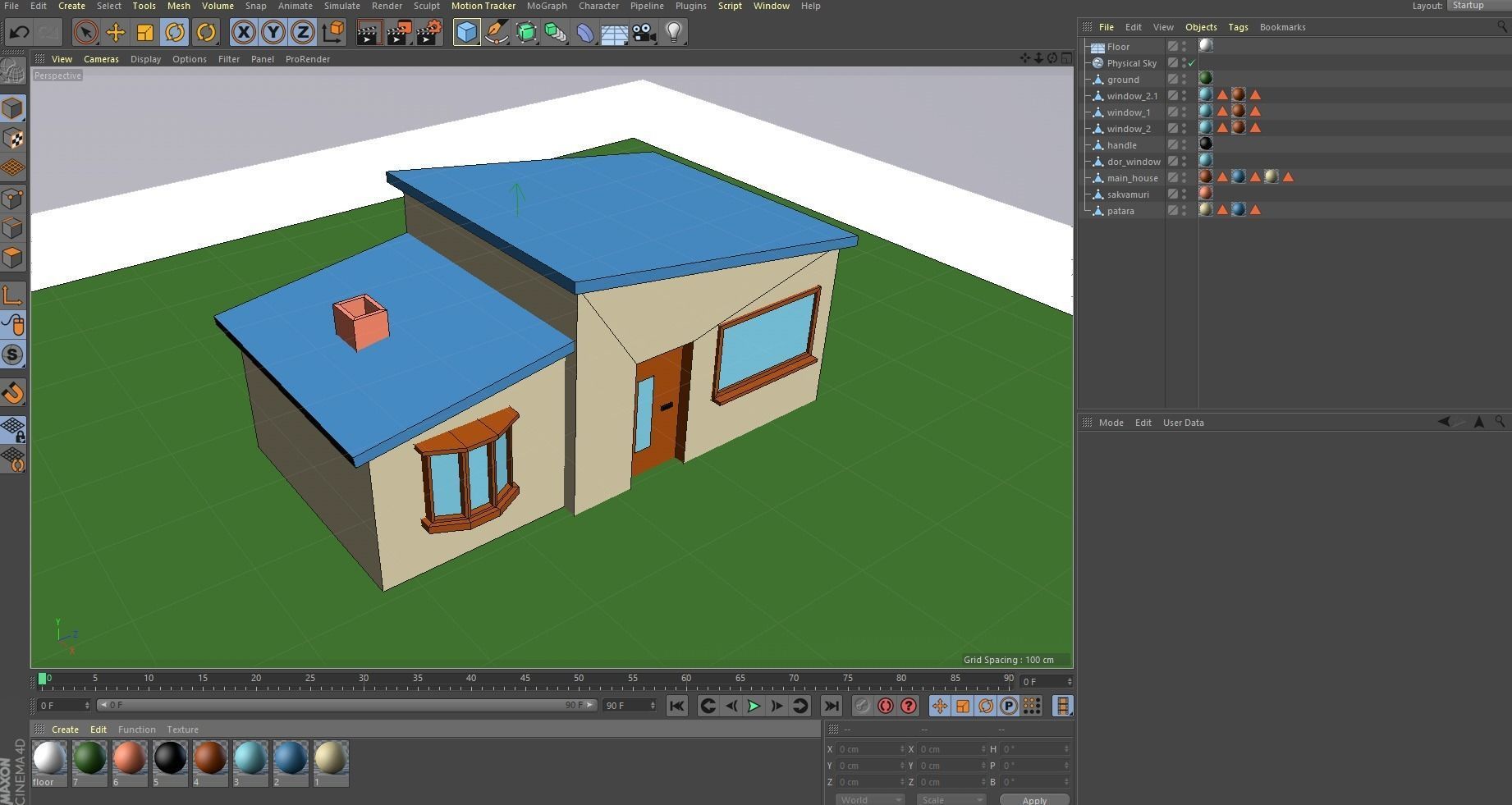Toggle the layer box for main_house
This screenshot has height=805, width=1512.
pos(1173,178)
